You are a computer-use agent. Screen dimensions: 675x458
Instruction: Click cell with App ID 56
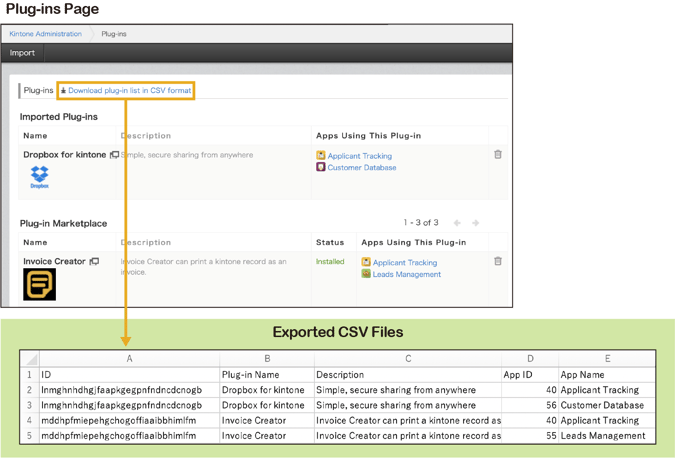pos(530,405)
